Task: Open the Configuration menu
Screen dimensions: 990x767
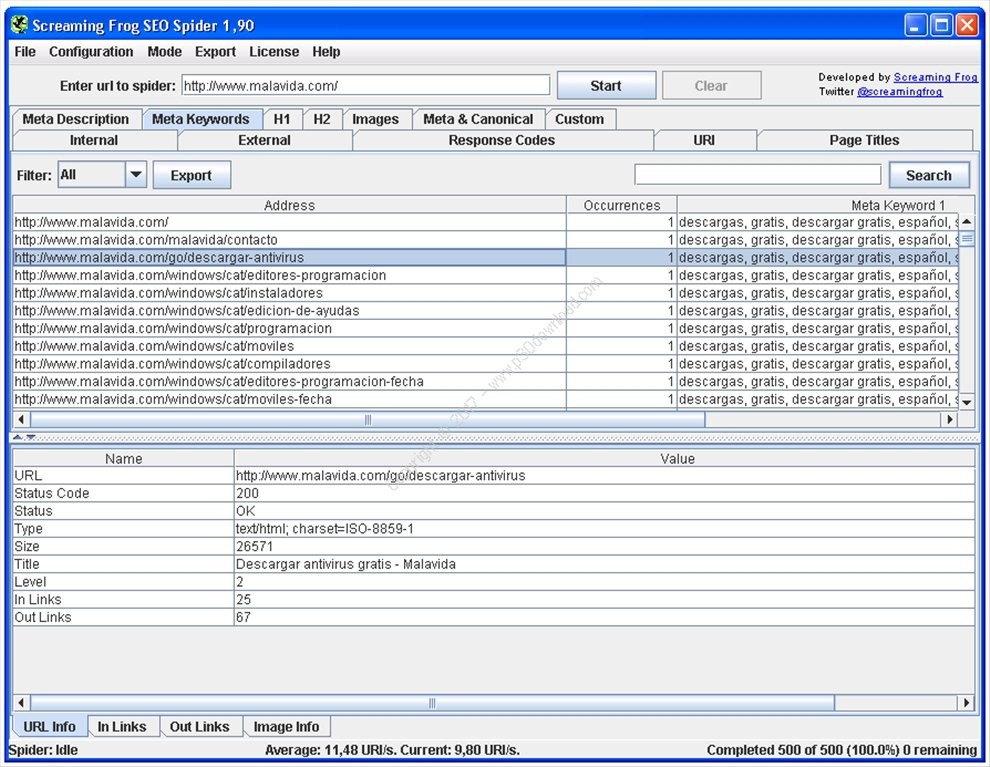Action: [91, 52]
